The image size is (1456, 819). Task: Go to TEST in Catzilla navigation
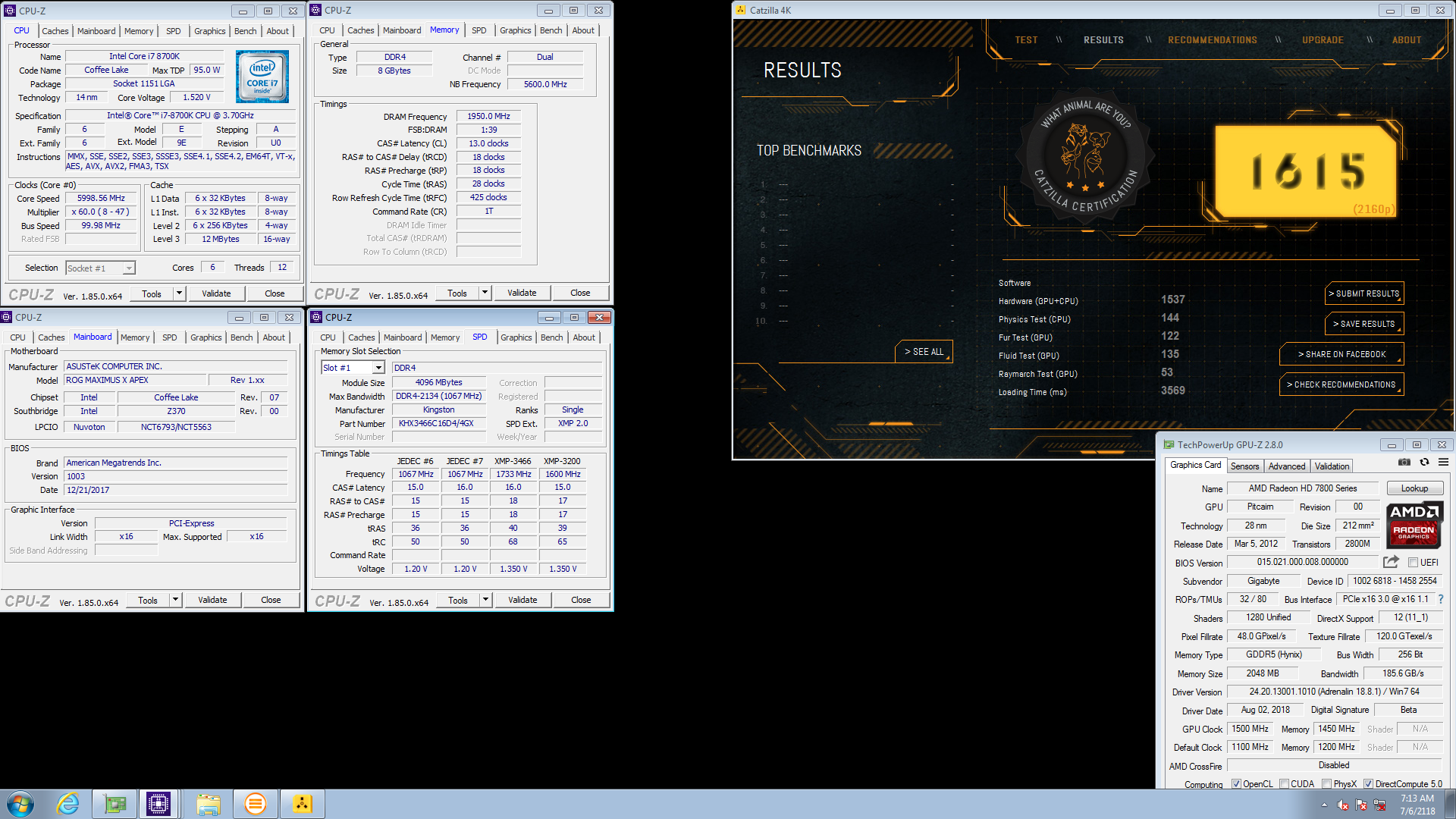coord(1026,40)
